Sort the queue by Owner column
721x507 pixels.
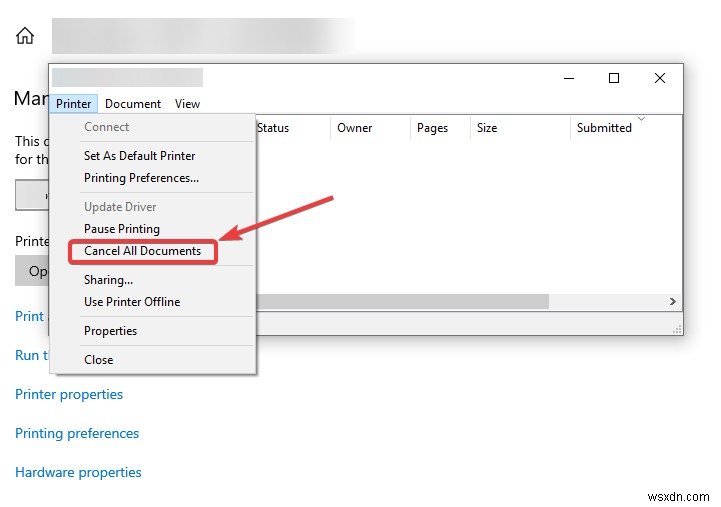point(370,128)
